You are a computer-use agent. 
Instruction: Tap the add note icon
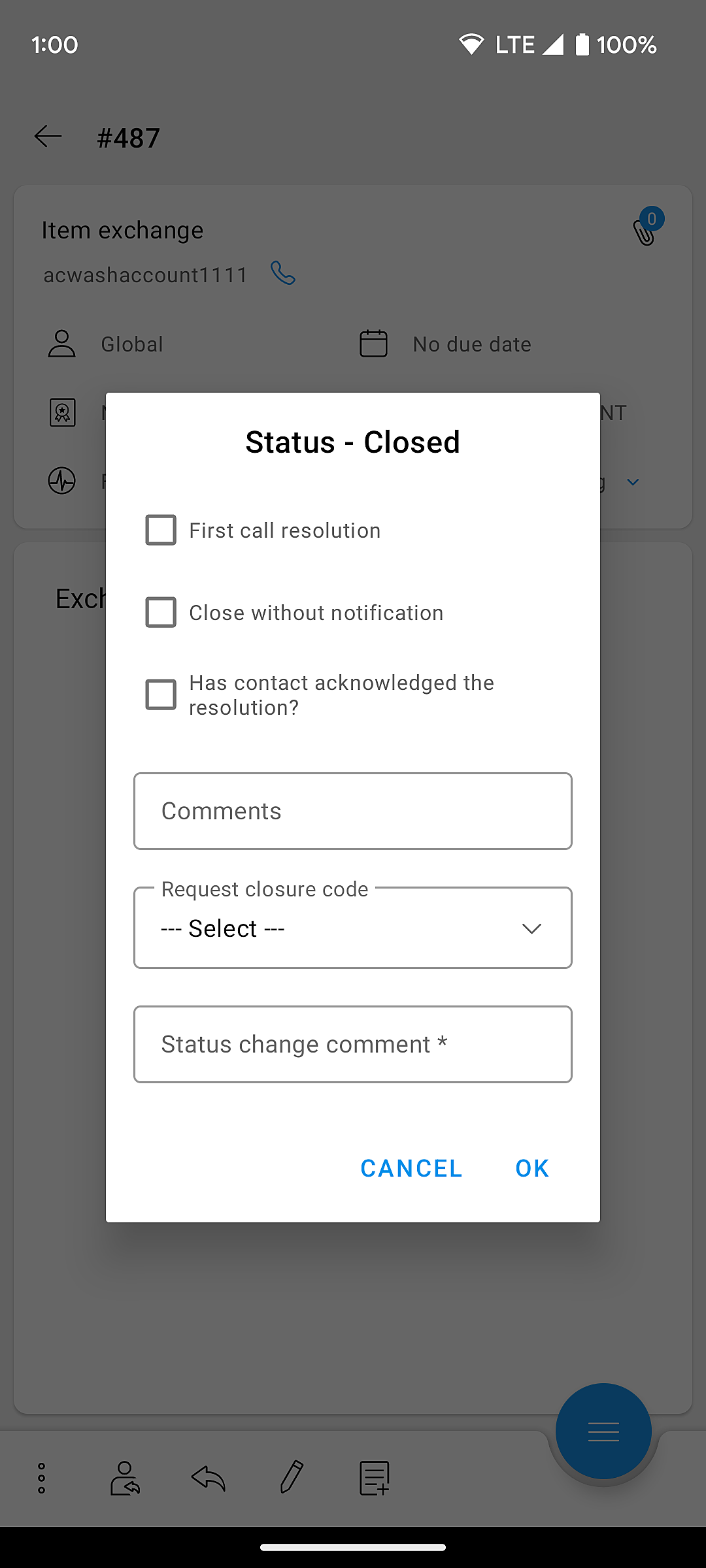tap(375, 1478)
